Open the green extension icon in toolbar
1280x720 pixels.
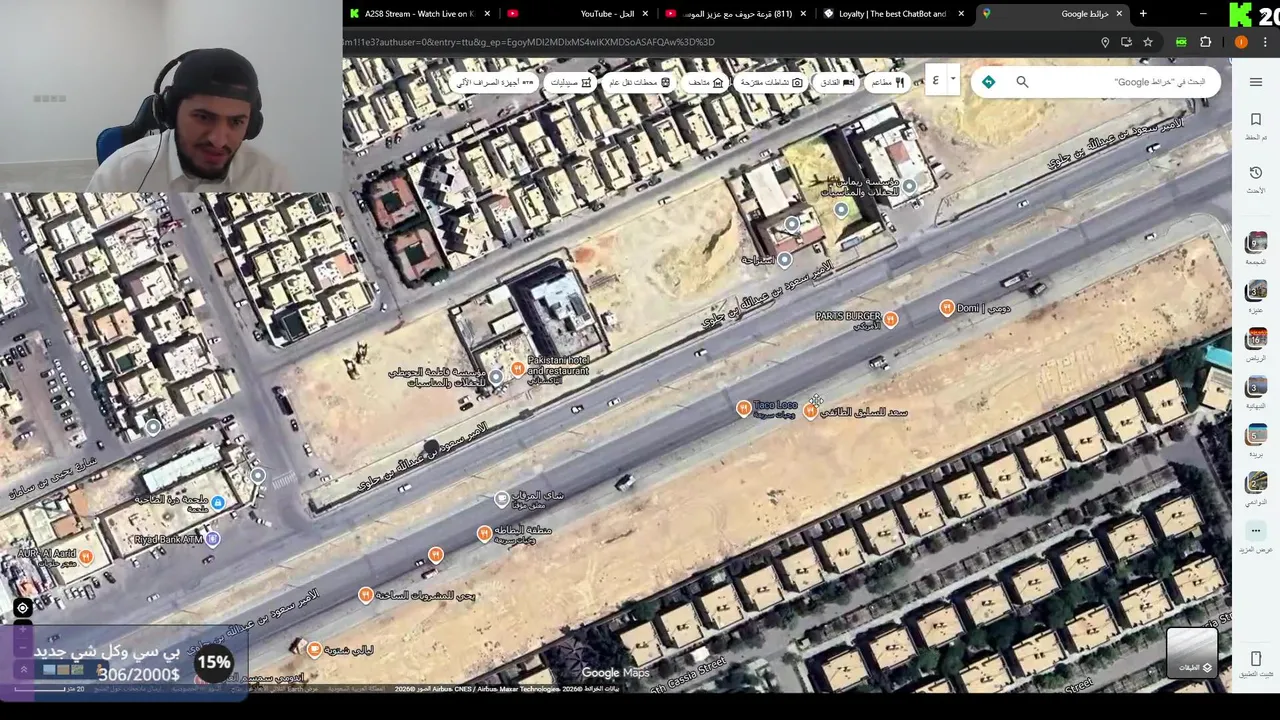pos(1182,42)
